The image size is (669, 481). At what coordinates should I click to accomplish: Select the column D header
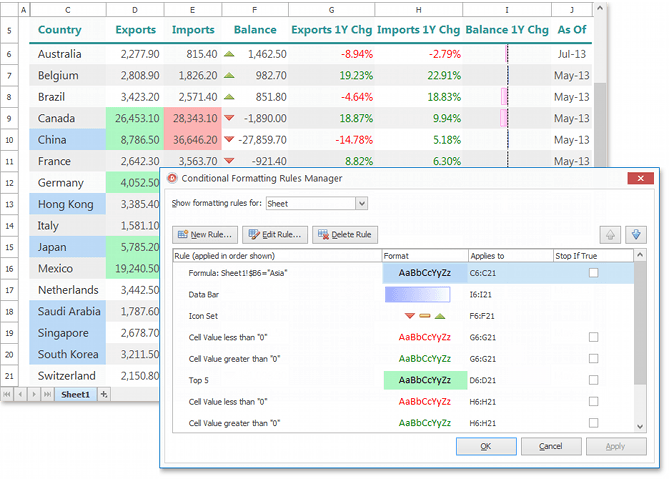(x=135, y=8)
